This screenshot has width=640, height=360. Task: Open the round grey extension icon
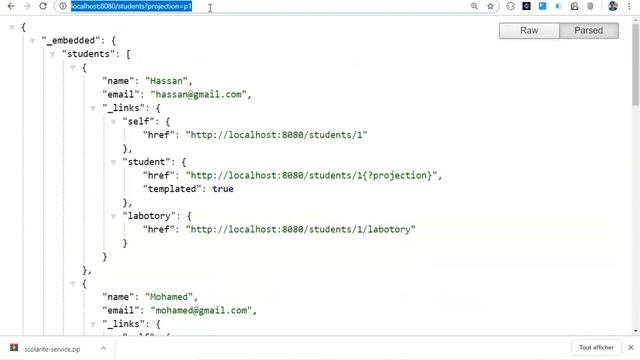(510, 6)
